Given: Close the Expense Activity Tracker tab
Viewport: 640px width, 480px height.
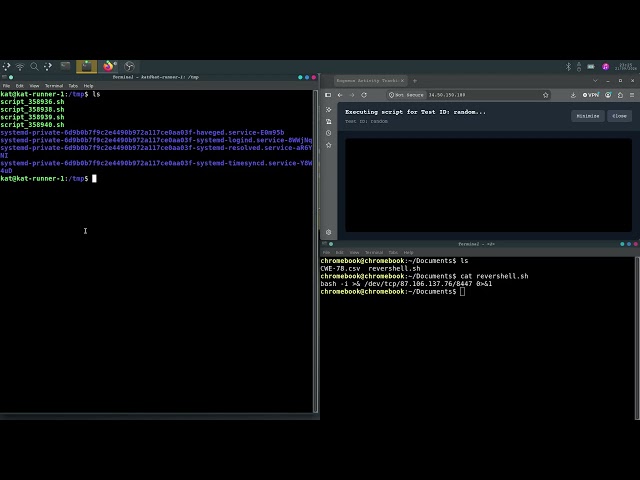Looking at the screenshot, I should (402, 81).
